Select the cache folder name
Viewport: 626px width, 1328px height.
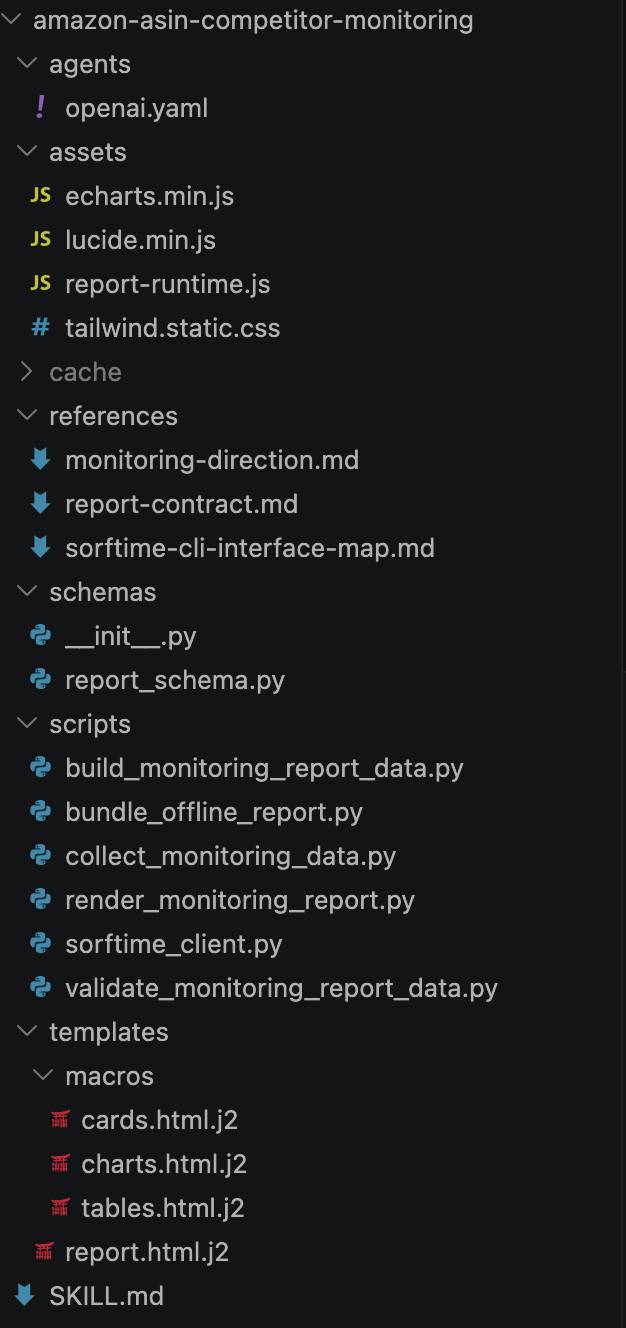click(86, 372)
